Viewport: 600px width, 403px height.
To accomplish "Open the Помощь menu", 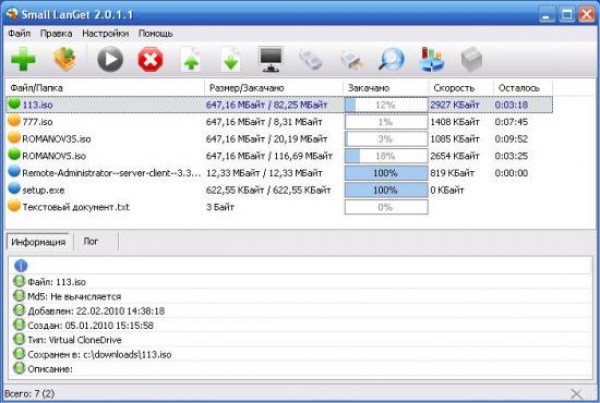I will 155,34.
